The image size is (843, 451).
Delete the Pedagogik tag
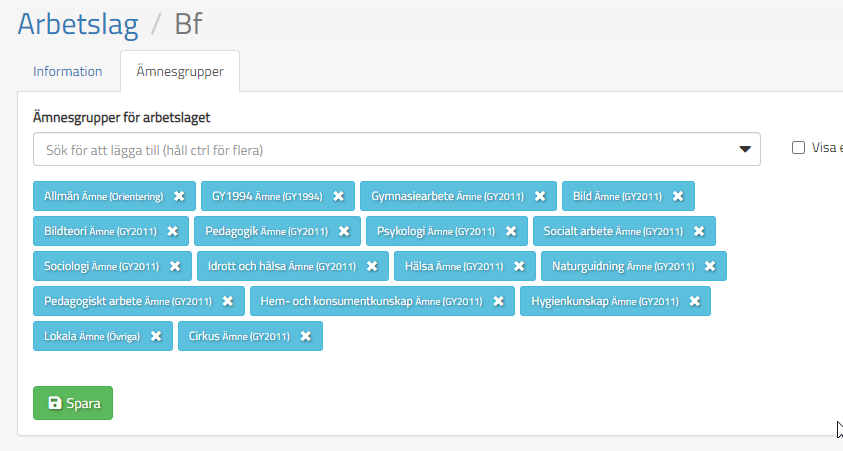pyautogui.click(x=344, y=231)
